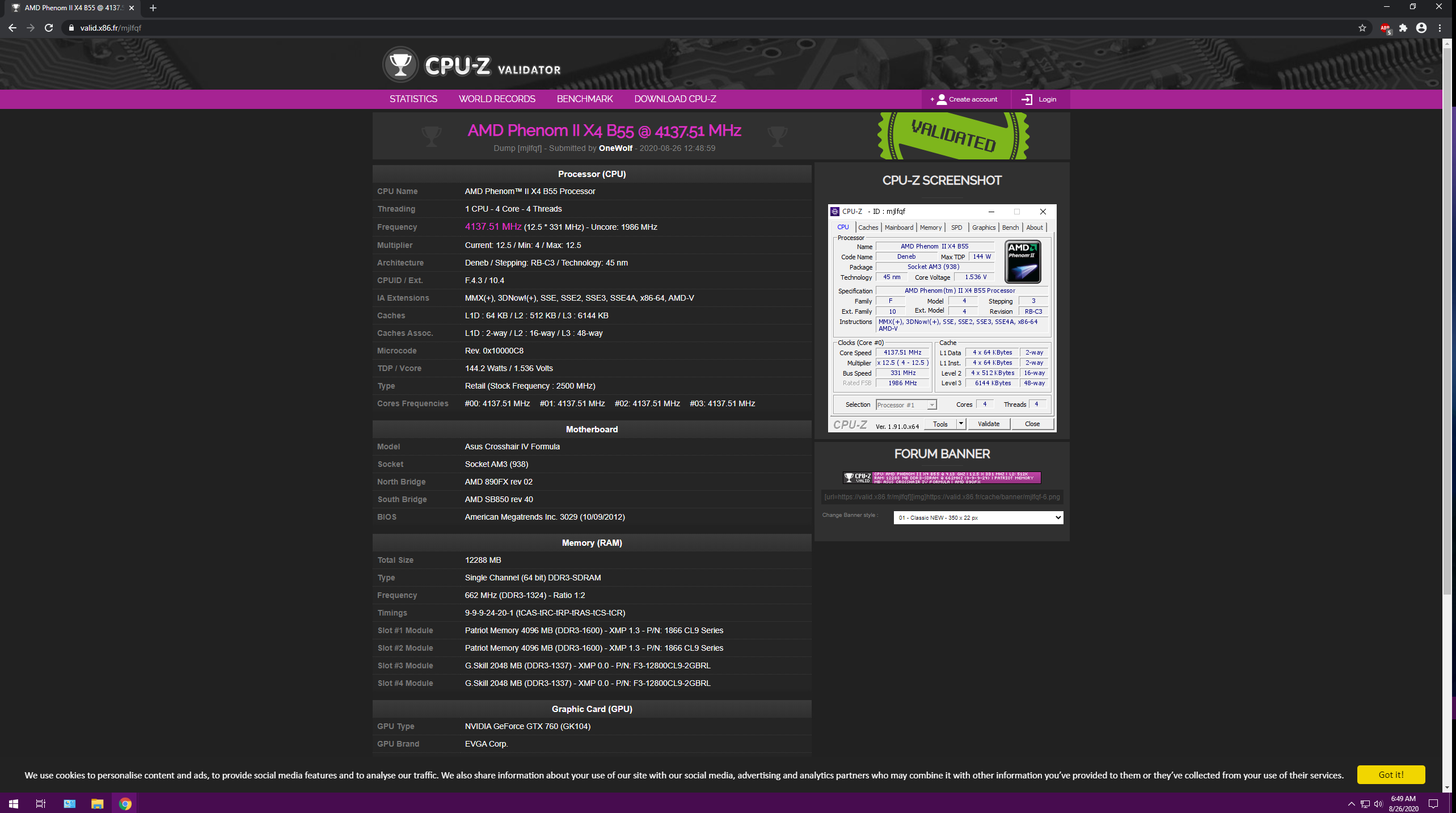Click the Validate button in CPU-Z screenshot
Screen dimensions: 1456x813
pyautogui.click(x=989, y=424)
